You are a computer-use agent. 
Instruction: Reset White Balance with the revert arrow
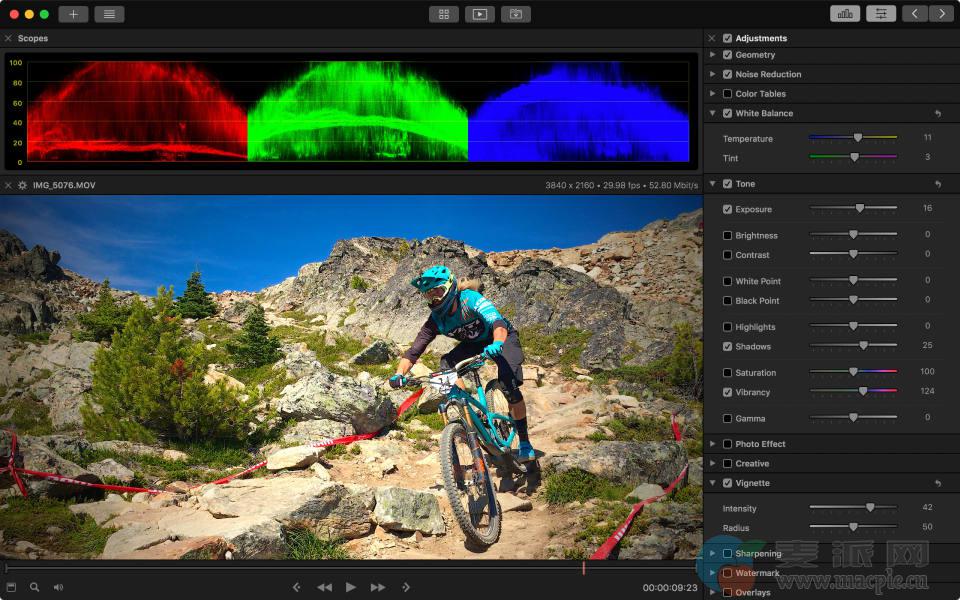pos(937,114)
